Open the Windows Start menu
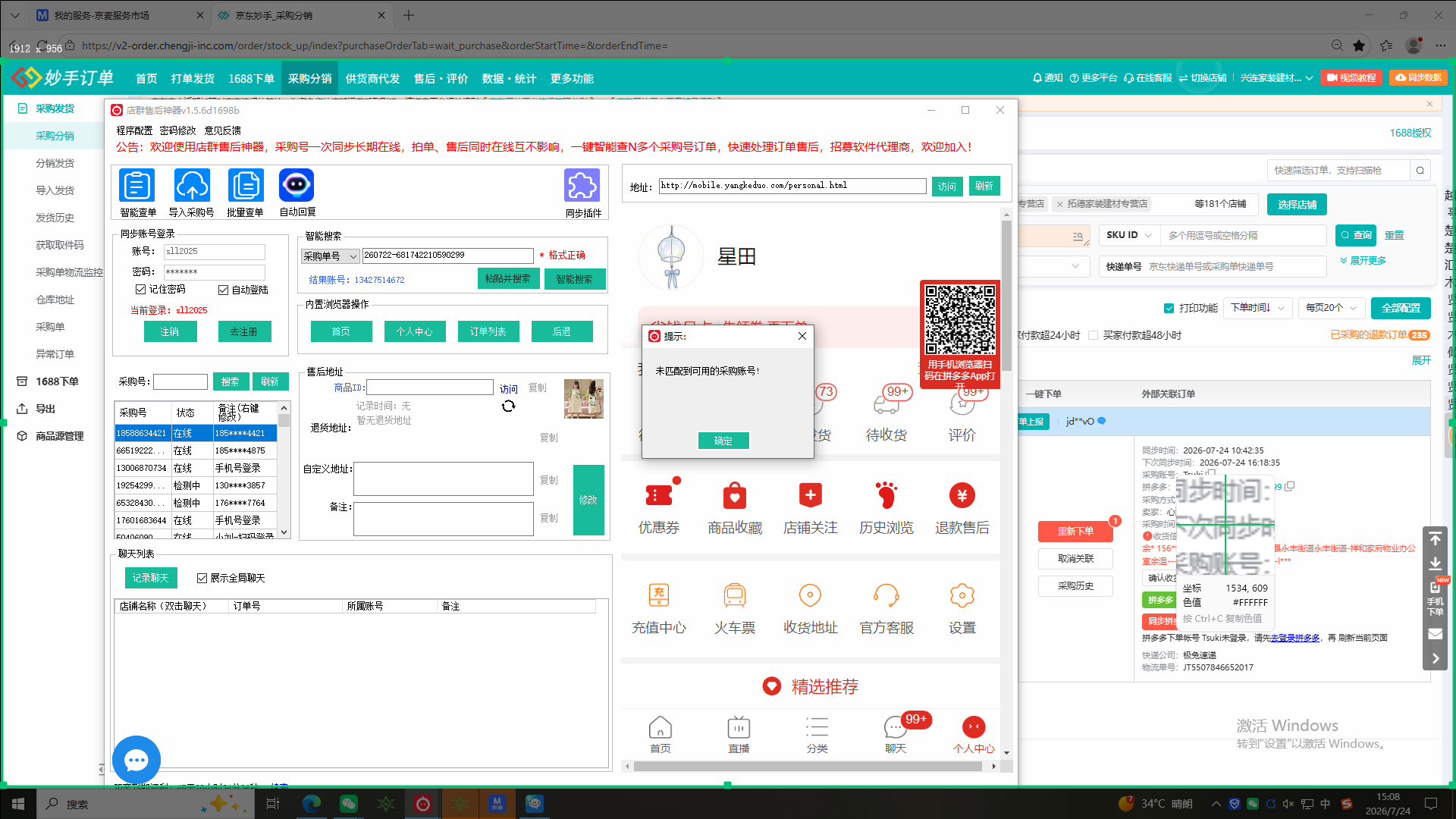 click(18, 804)
